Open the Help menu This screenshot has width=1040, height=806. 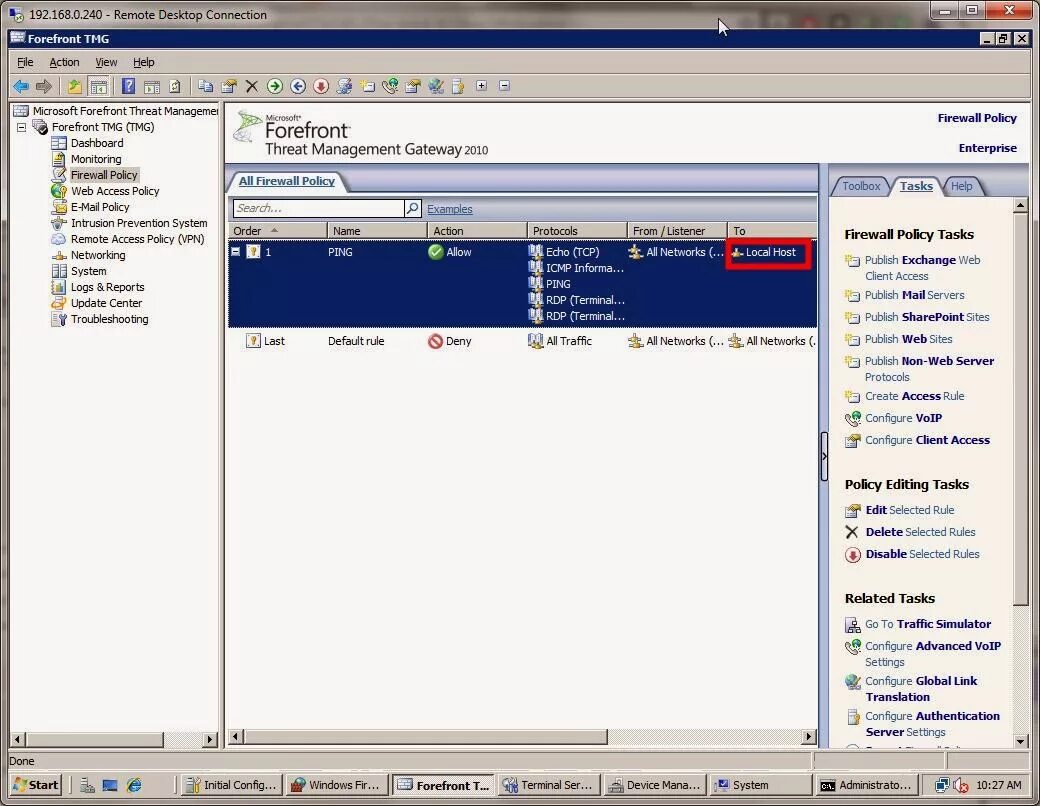[x=143, y=62]
